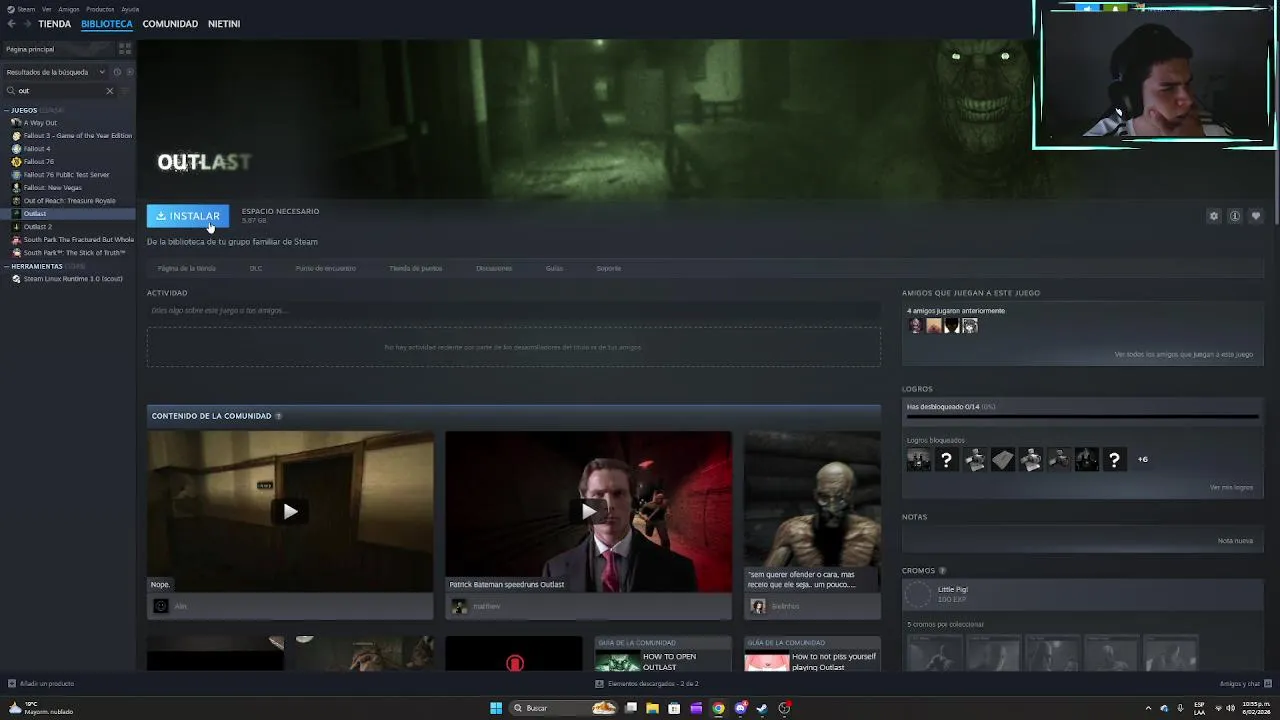Click help icon next to Contenido de la comunidad
This screenshot has height=720, width=1280.
tap(279, 416)
